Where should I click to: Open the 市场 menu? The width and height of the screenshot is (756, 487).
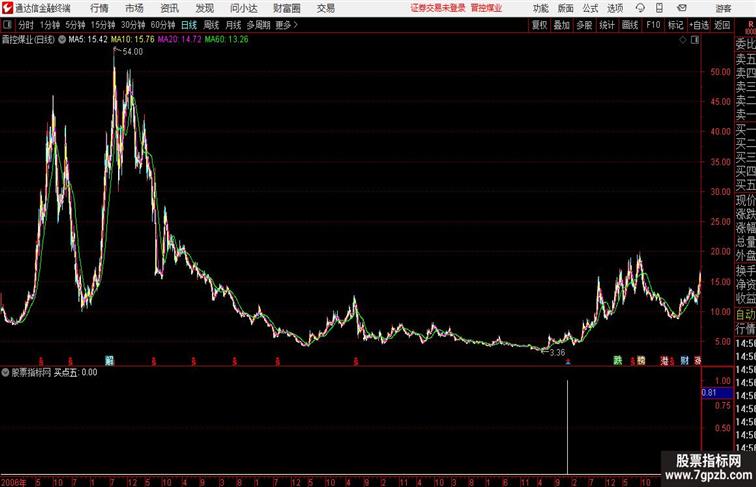134,8
